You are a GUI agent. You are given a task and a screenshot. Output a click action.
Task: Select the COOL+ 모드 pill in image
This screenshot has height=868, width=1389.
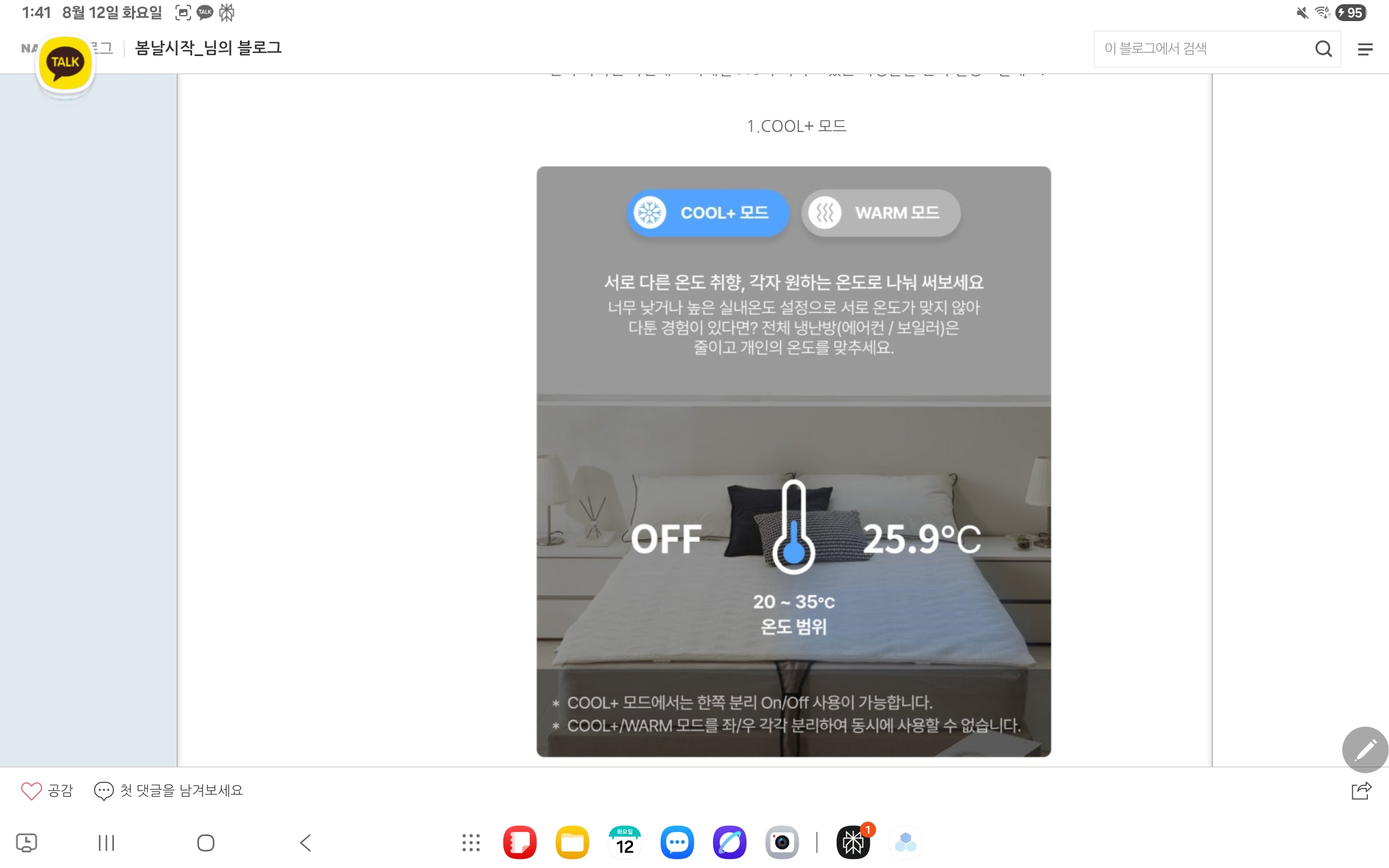[x=708, y=213]
